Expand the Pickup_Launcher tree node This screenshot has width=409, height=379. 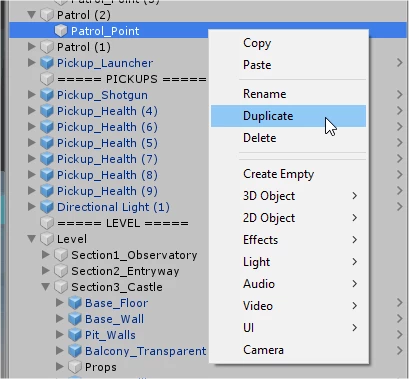(x=32, y=62)
